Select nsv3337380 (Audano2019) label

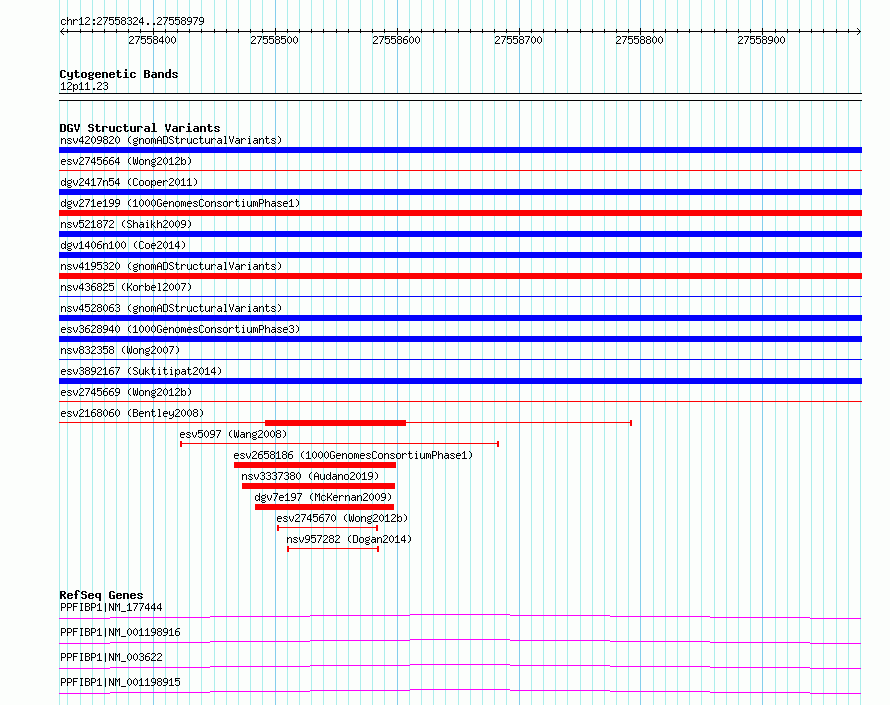tap(310, 476)
